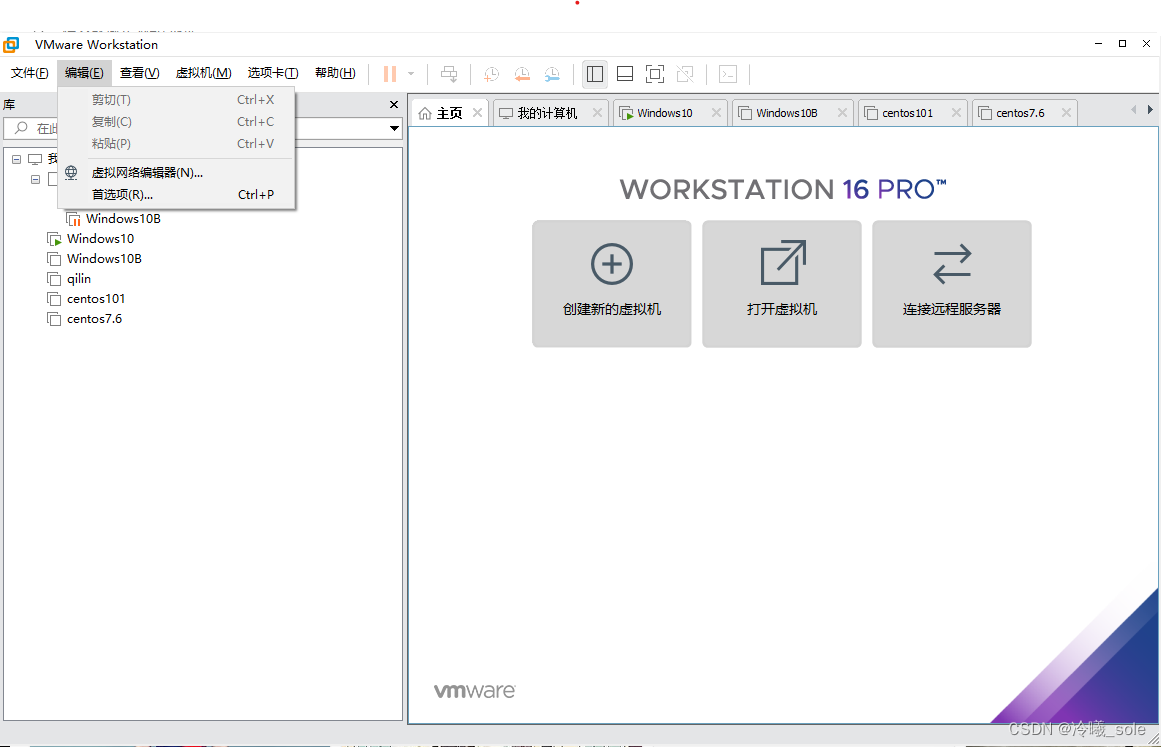Click the Suspend (pause) toolbar icon
This screenshot has width=1161, height=747.
coord(388,74)
